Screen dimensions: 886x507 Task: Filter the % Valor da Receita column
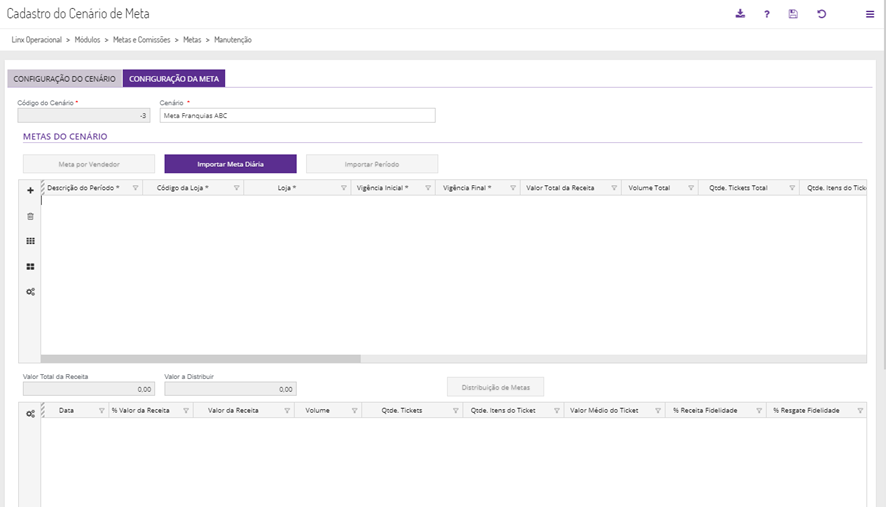click(186, 411)
